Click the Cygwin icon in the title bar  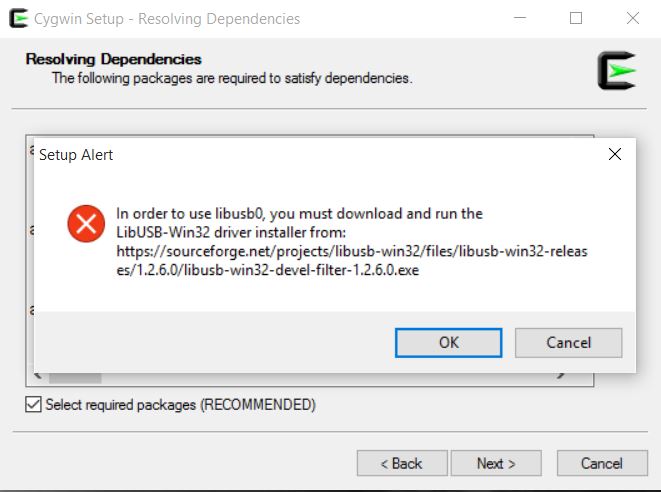click(x=19, y=18)
